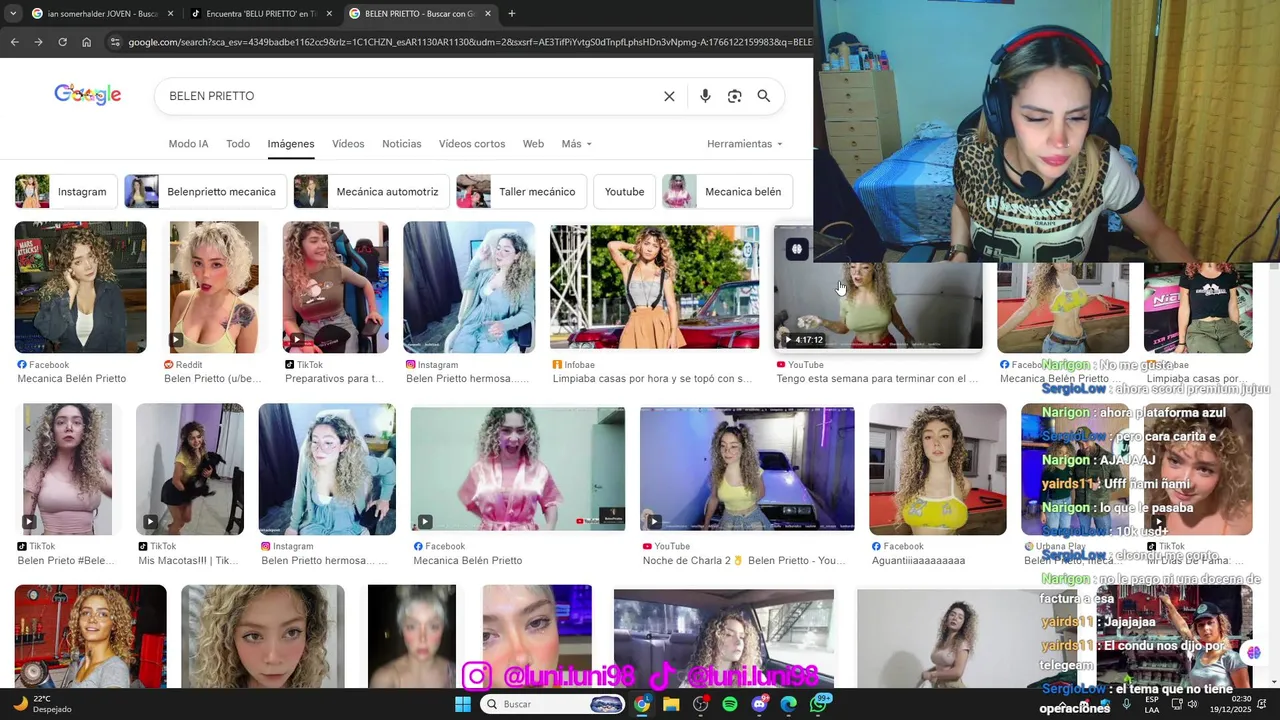
Task: Open Discord from the taskbar
Action: pyautogui.click(x=760, y=704)
